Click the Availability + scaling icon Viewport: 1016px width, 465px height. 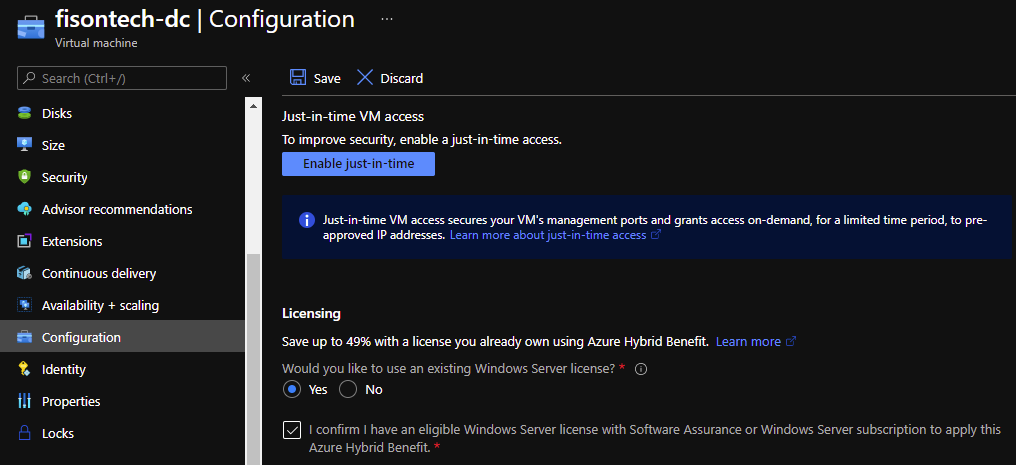(x=25, y=305)
